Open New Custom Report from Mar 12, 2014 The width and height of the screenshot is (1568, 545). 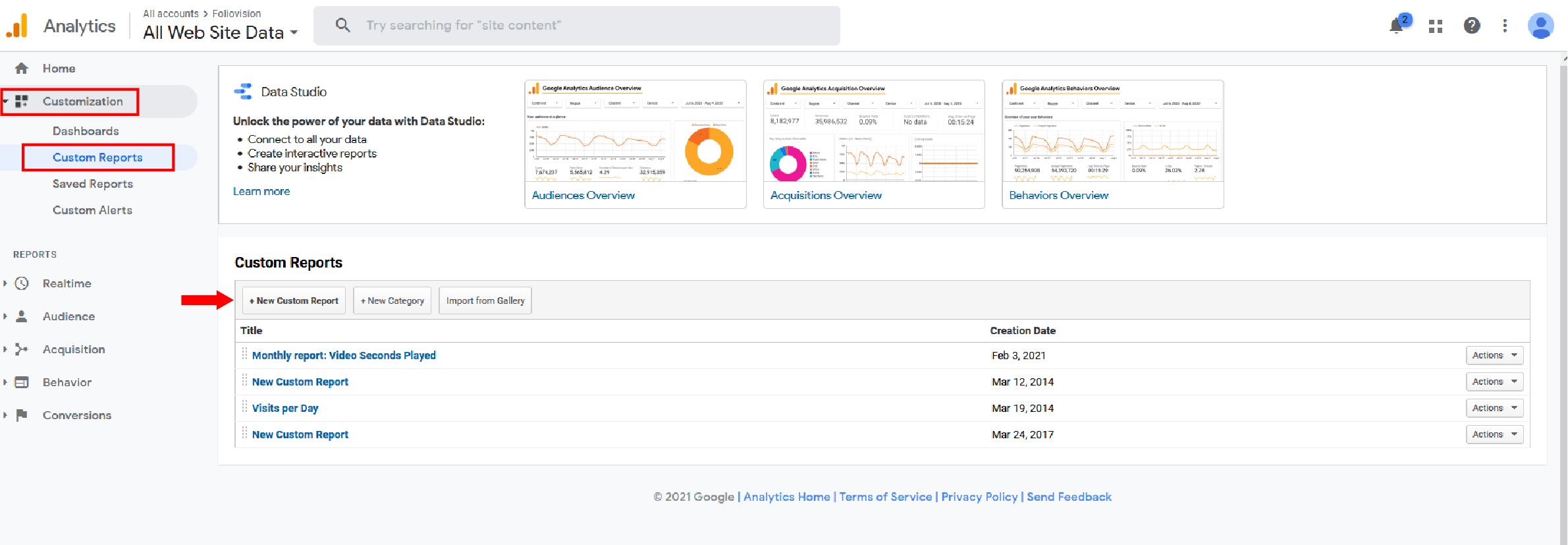point(300,382)
